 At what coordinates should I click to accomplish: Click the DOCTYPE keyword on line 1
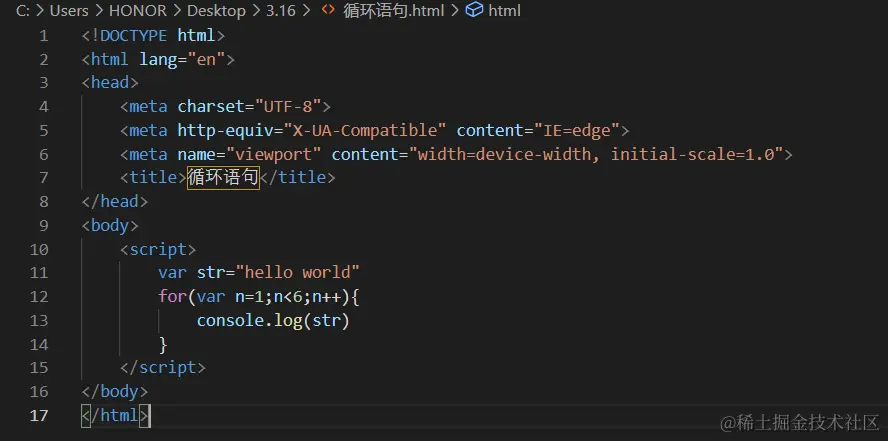point(134,36)
